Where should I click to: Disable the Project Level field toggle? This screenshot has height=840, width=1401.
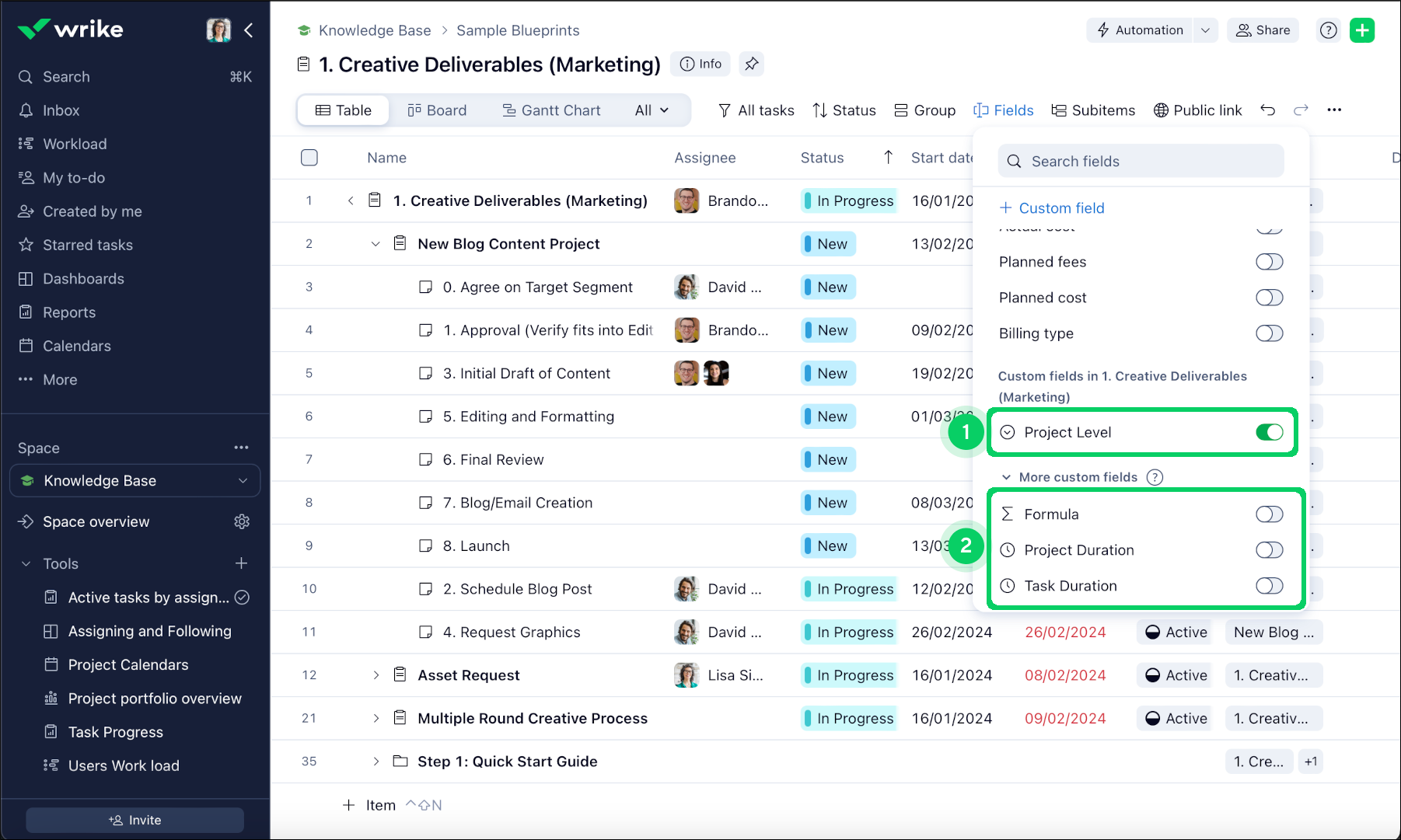coord(1269,432)
